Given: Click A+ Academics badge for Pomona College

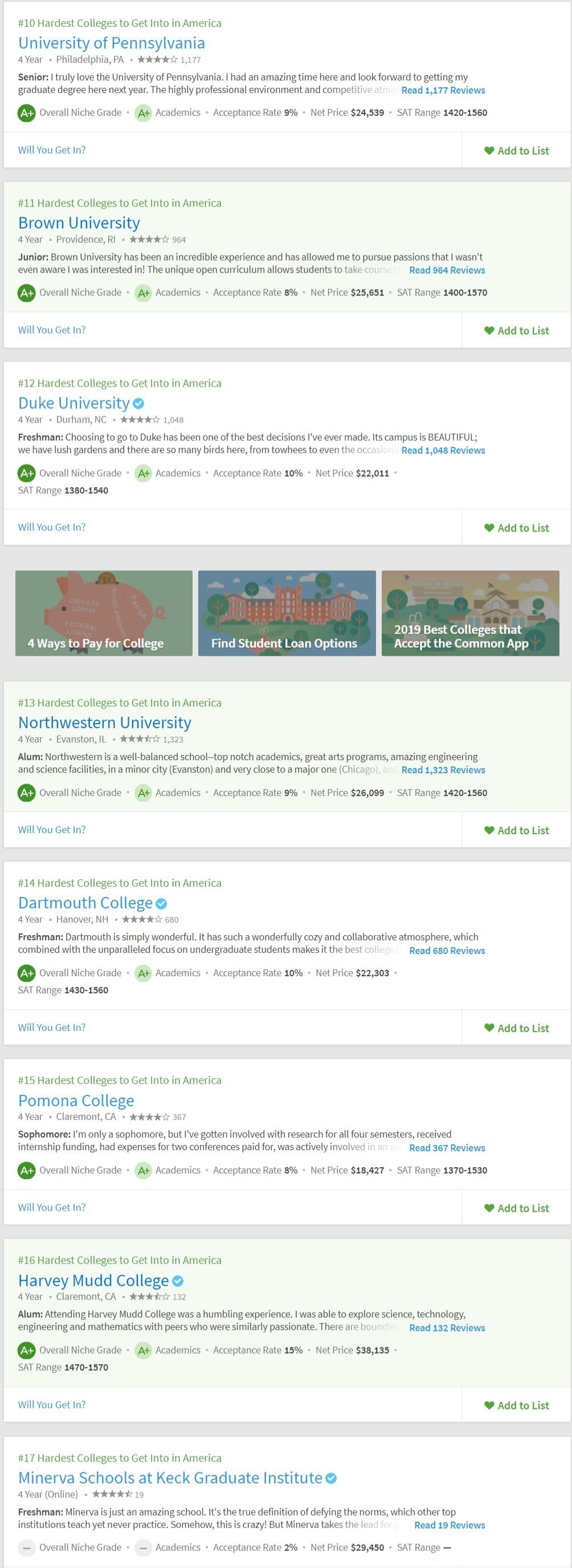Looking at the screenshot, I should 144,1170.
